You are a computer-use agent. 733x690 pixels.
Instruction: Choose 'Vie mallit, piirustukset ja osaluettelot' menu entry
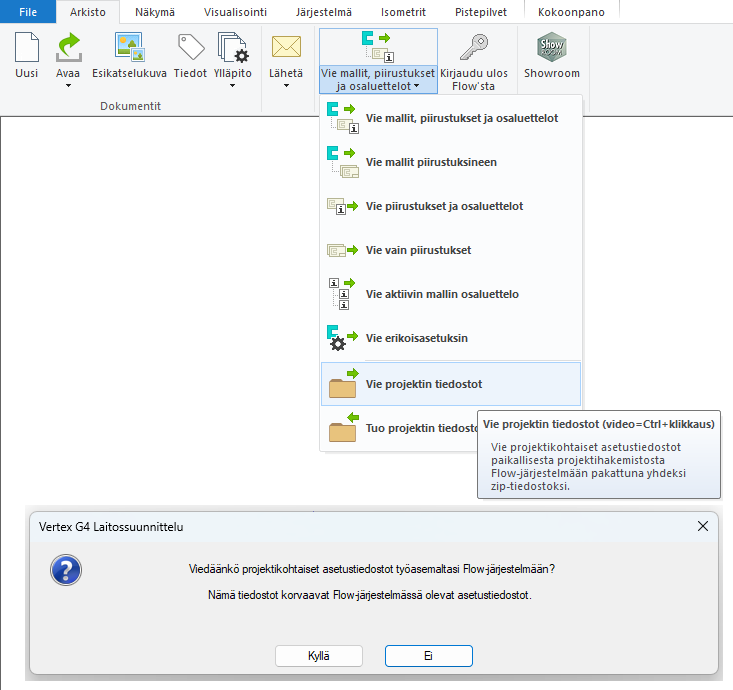[451, 118]
